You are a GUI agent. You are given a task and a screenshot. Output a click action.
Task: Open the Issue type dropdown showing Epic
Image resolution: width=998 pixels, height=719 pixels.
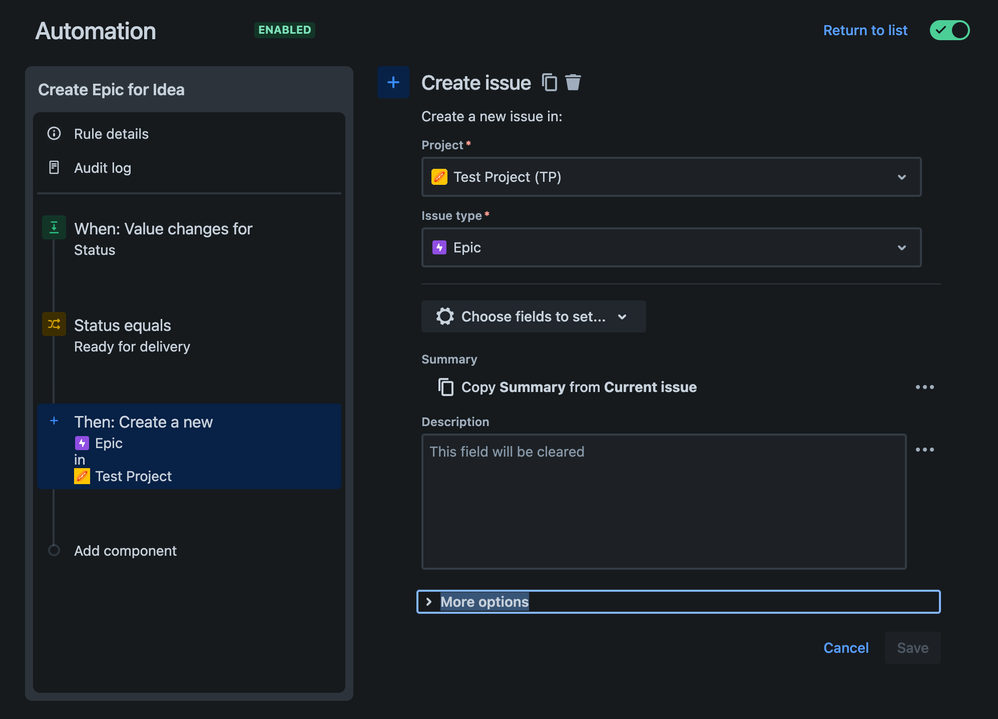[671, 248]
